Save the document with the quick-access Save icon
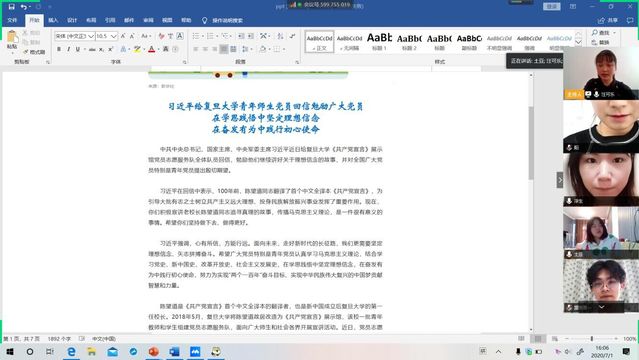Image resolution: width=639 pixels, height=360 pixels. (11, 7)
